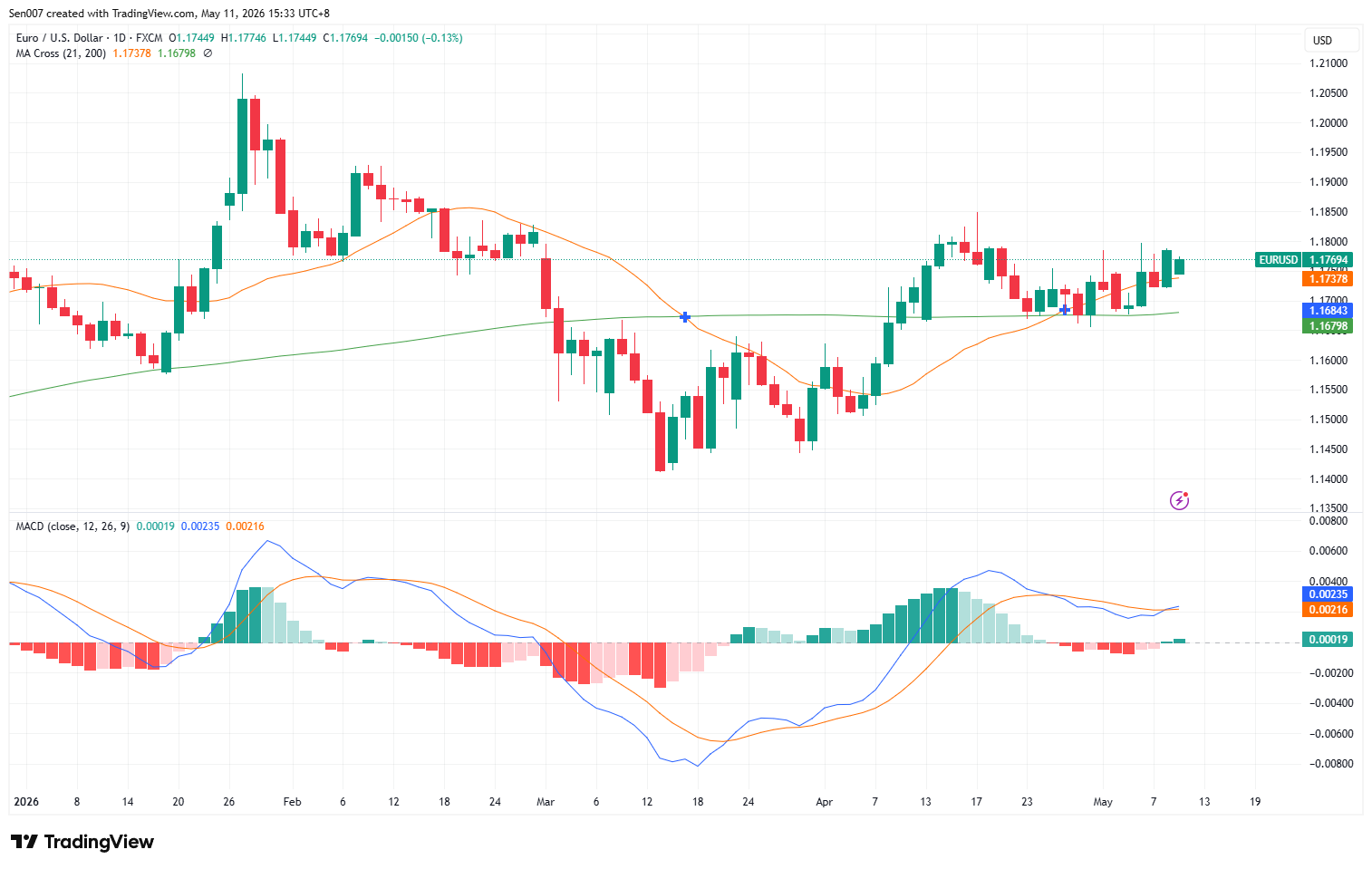Click the 1.17694 current price label
The width and height of the screenshot is (1372, 869).
point(1328,260)
